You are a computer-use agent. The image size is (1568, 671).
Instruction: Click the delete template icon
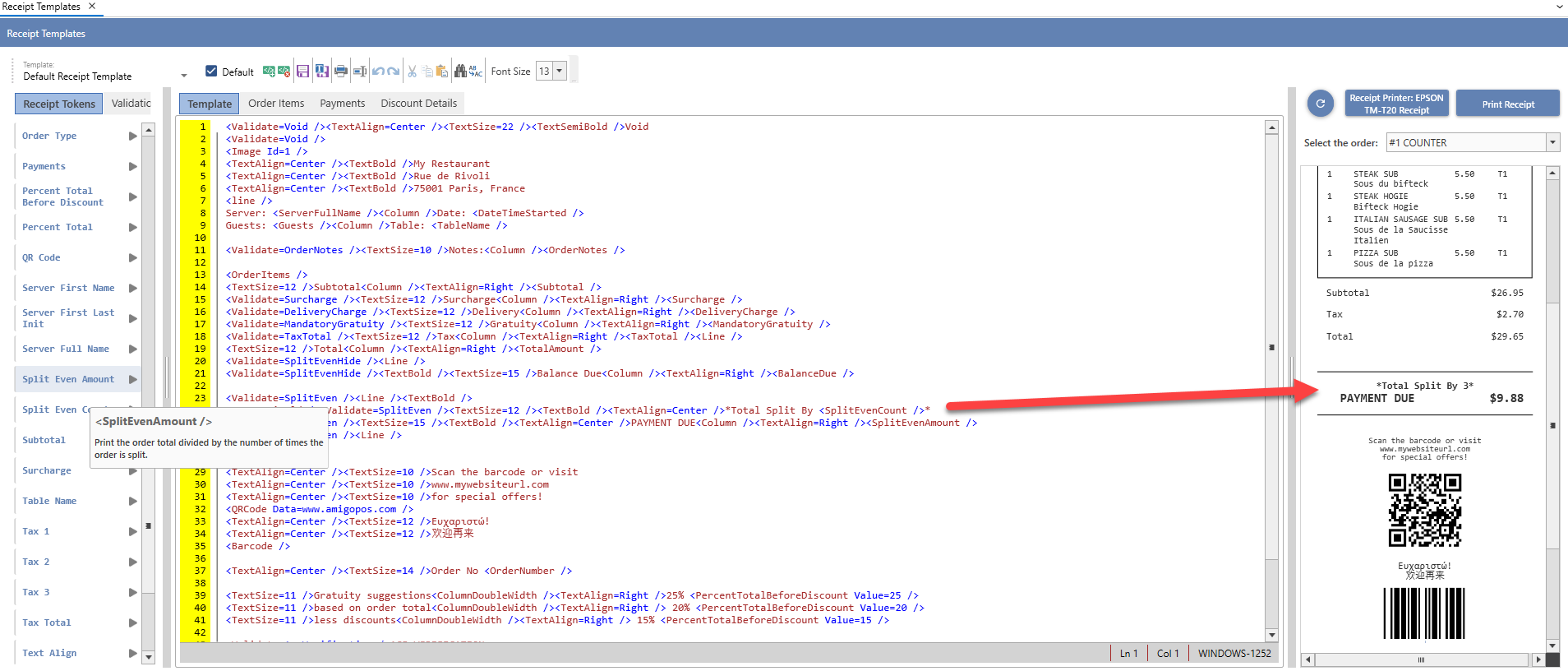tap(284, 72)
